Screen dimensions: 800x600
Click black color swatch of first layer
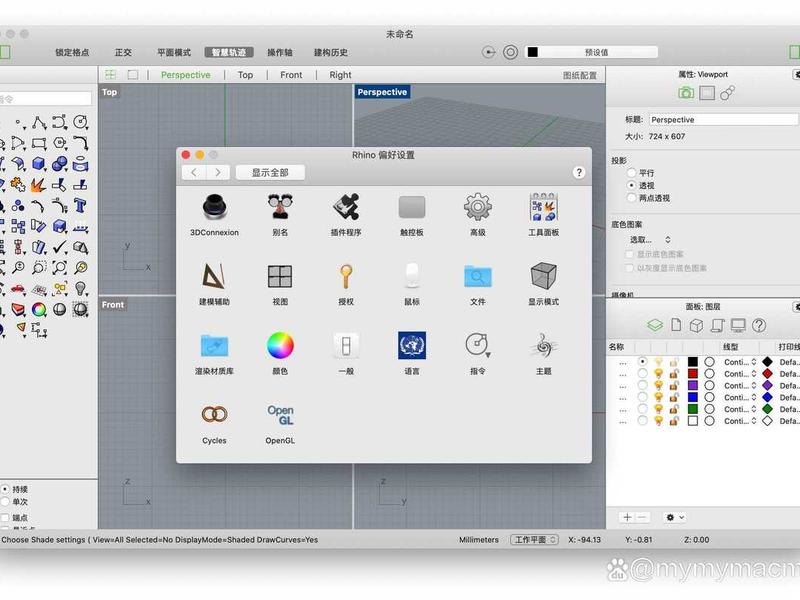[x=692, y=362]
